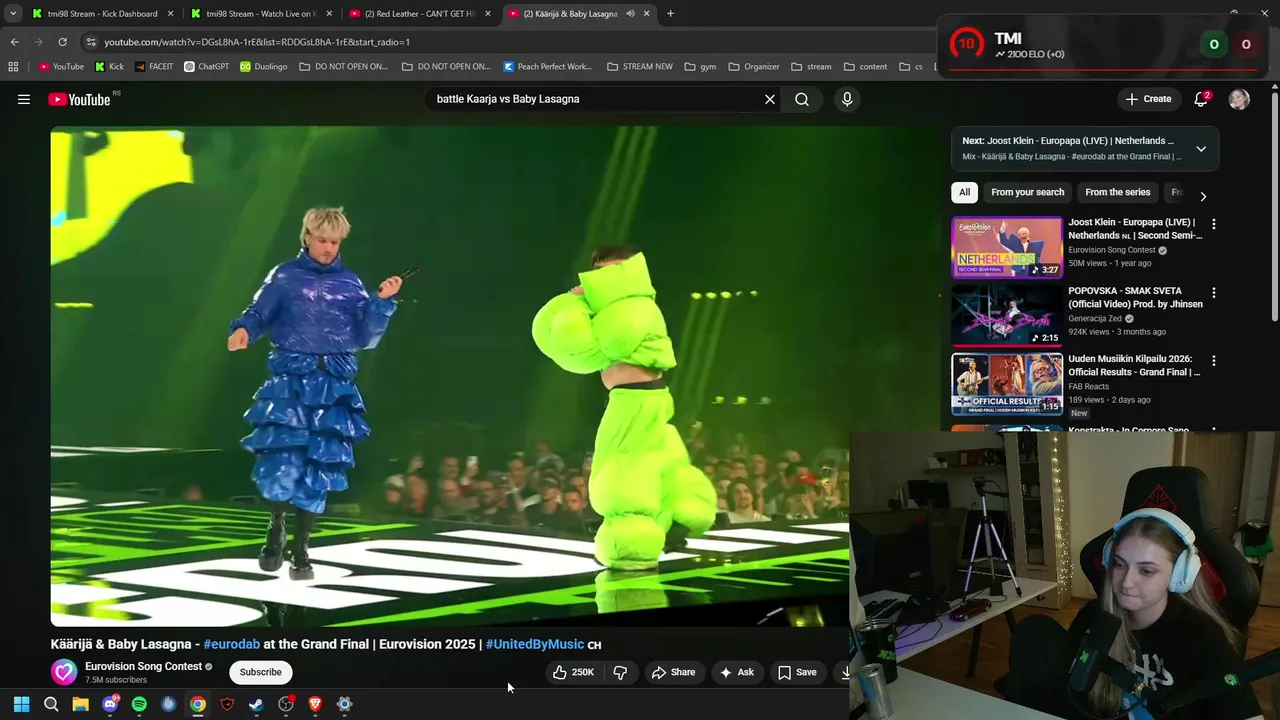Open Organizer bookmark folder
1280x720 pixels.
pos(753,67)
